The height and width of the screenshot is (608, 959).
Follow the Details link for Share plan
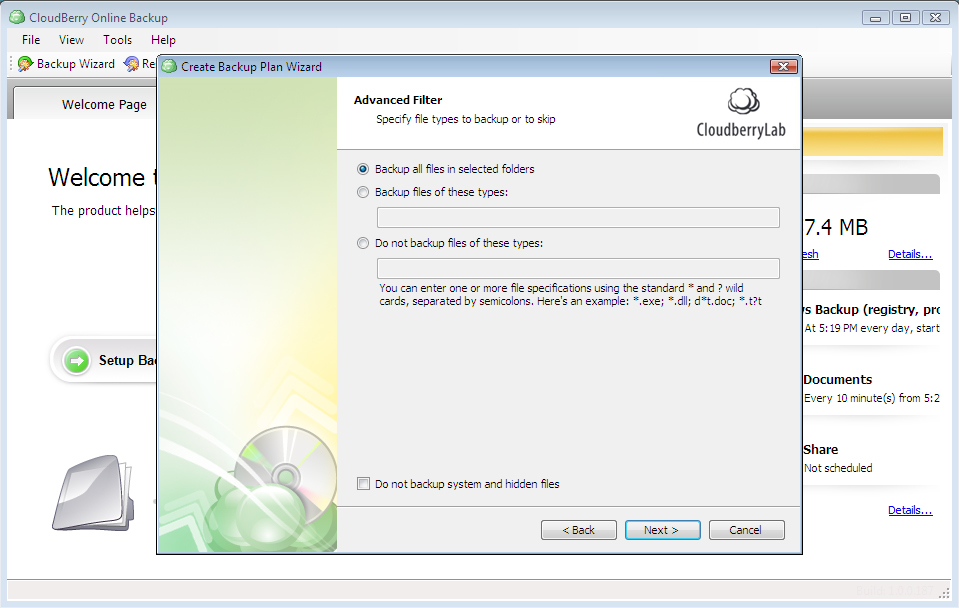tap(909, 510)
